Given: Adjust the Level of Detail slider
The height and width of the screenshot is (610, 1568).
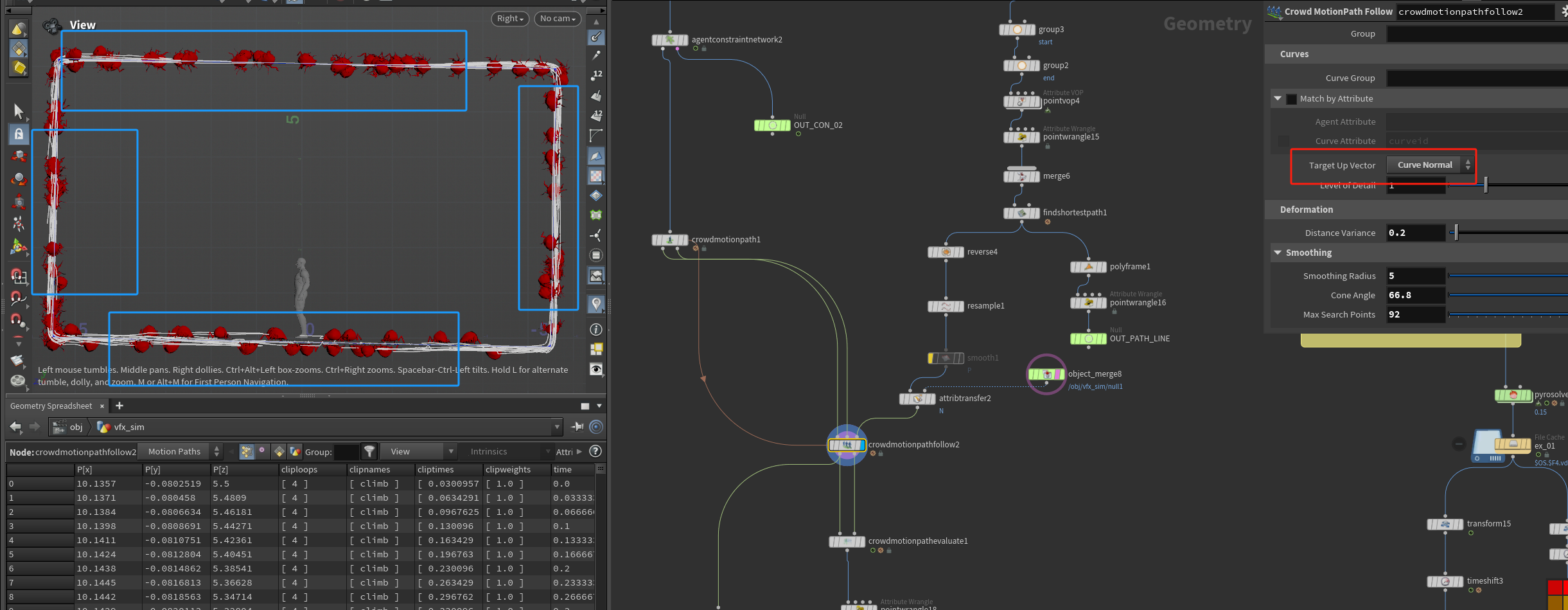Looking at the screenshot, I should 1486,185.
